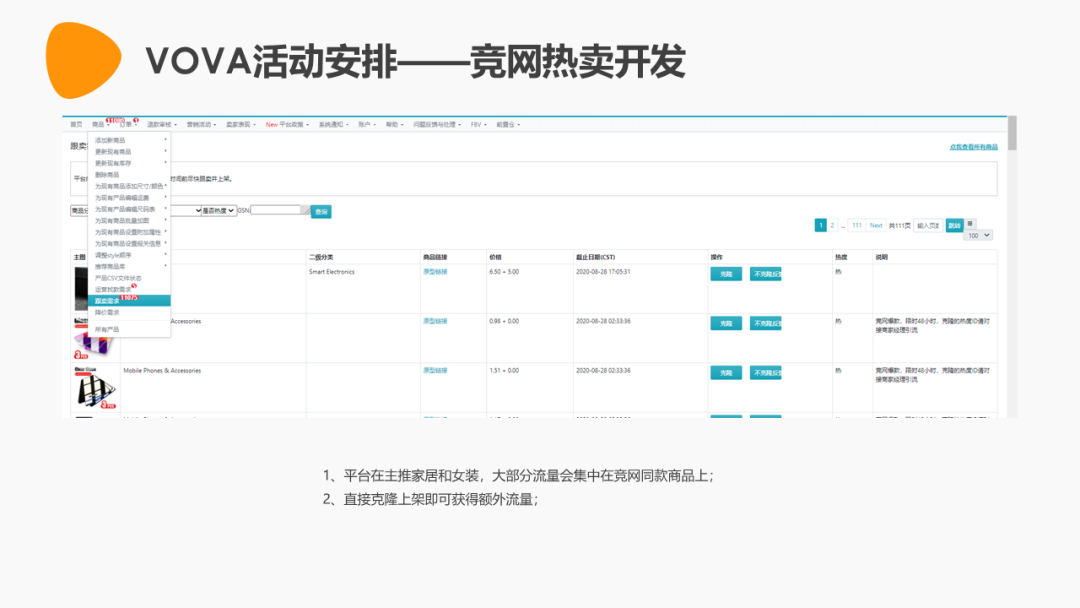Image resolution: width=1080 pixels, height=608 pixels.
Task: Open 产品CSV文件状态 from the menu
Action: (129, 278)
